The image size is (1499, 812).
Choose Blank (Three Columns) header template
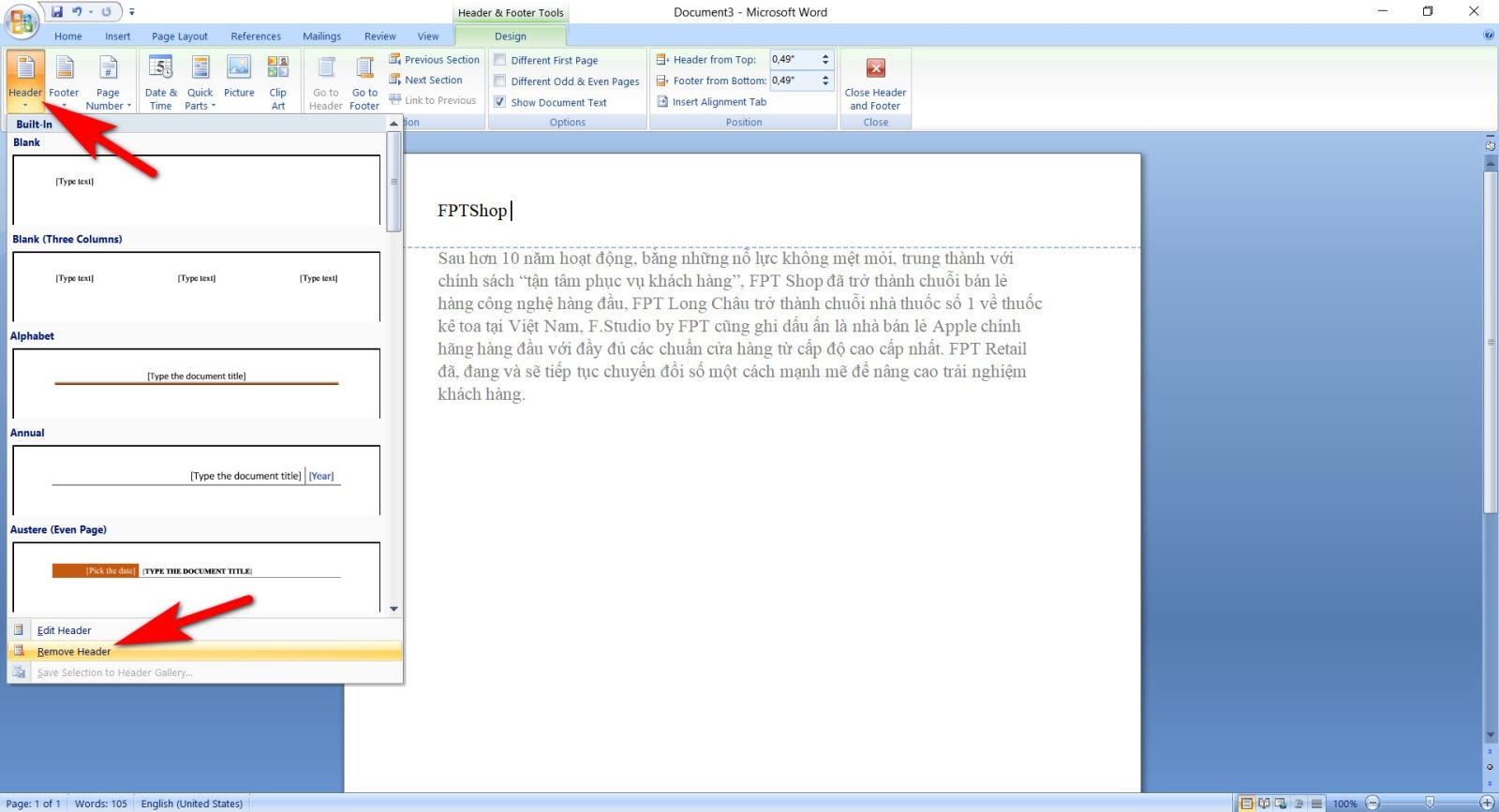(x=196, y=287)
